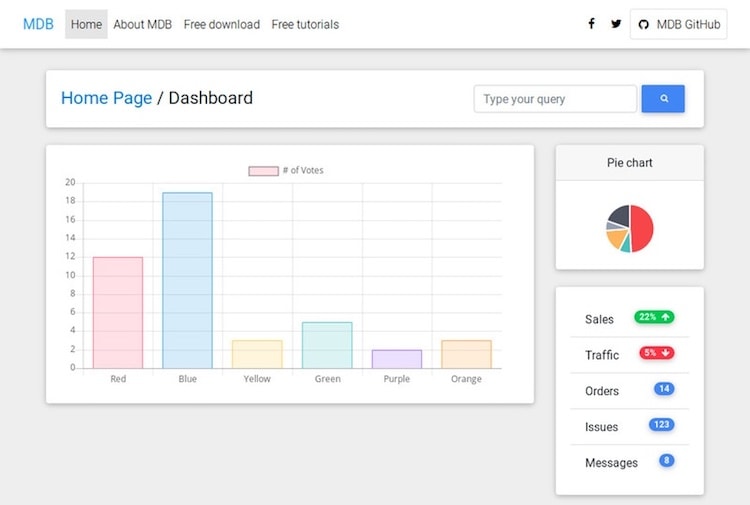Click the Purple bar in chart

(397, 359)
